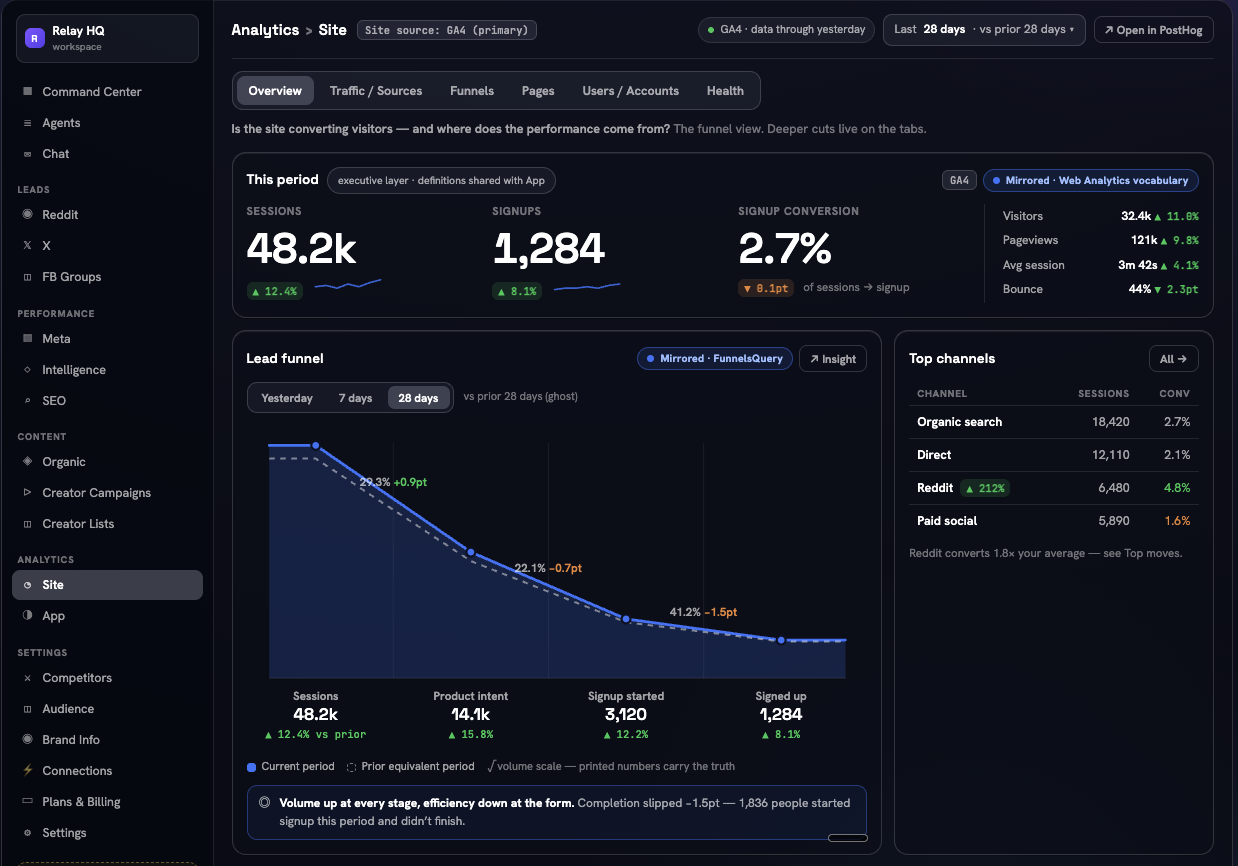The image size is (1238, 866).
Task: Click the Reddit 212% growth badge
Action: point(986,488)
